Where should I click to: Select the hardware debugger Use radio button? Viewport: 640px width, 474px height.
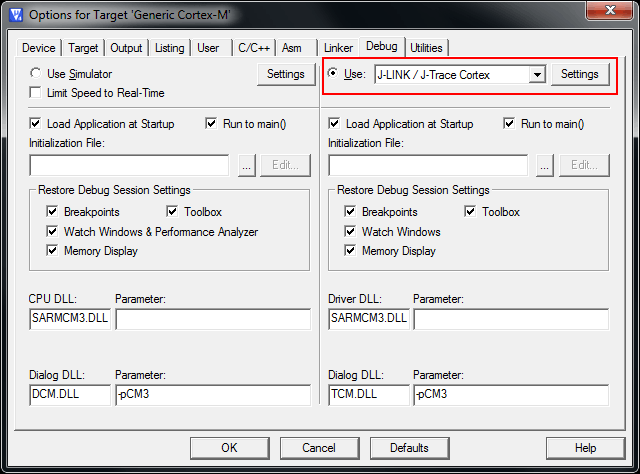point(334,74)
